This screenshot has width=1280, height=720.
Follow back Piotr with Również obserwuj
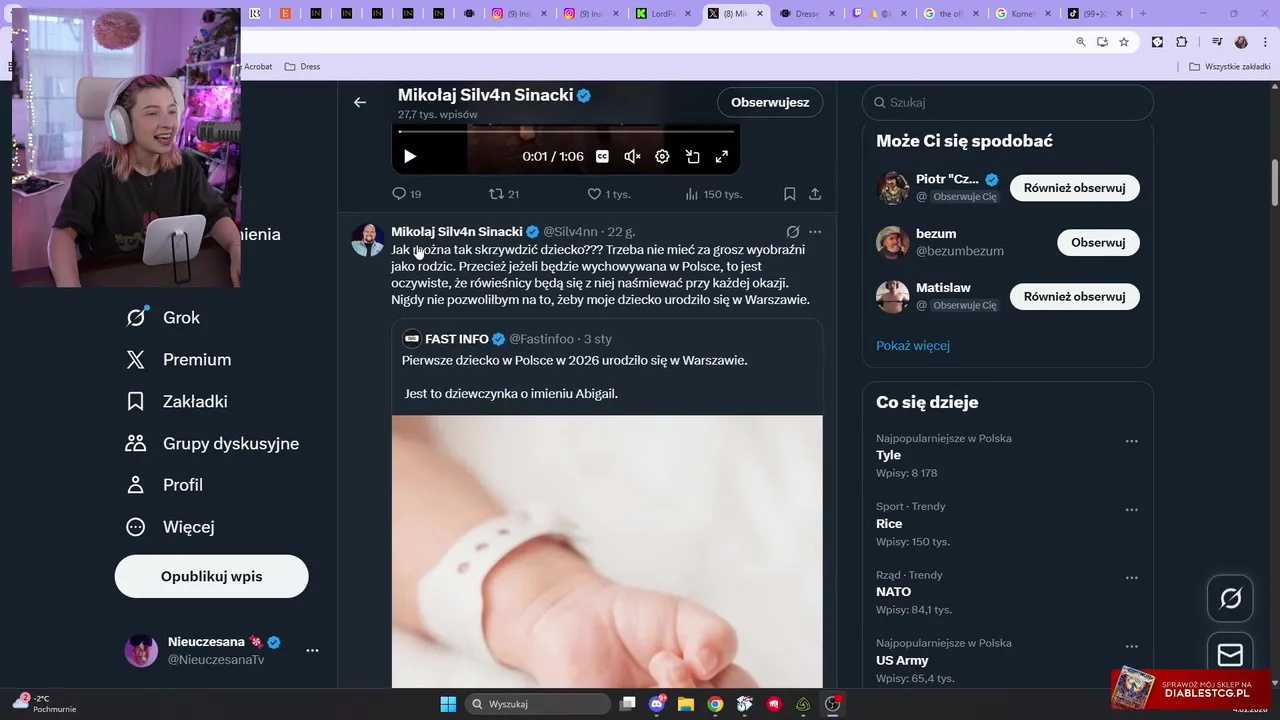(x=1074, y=188)
